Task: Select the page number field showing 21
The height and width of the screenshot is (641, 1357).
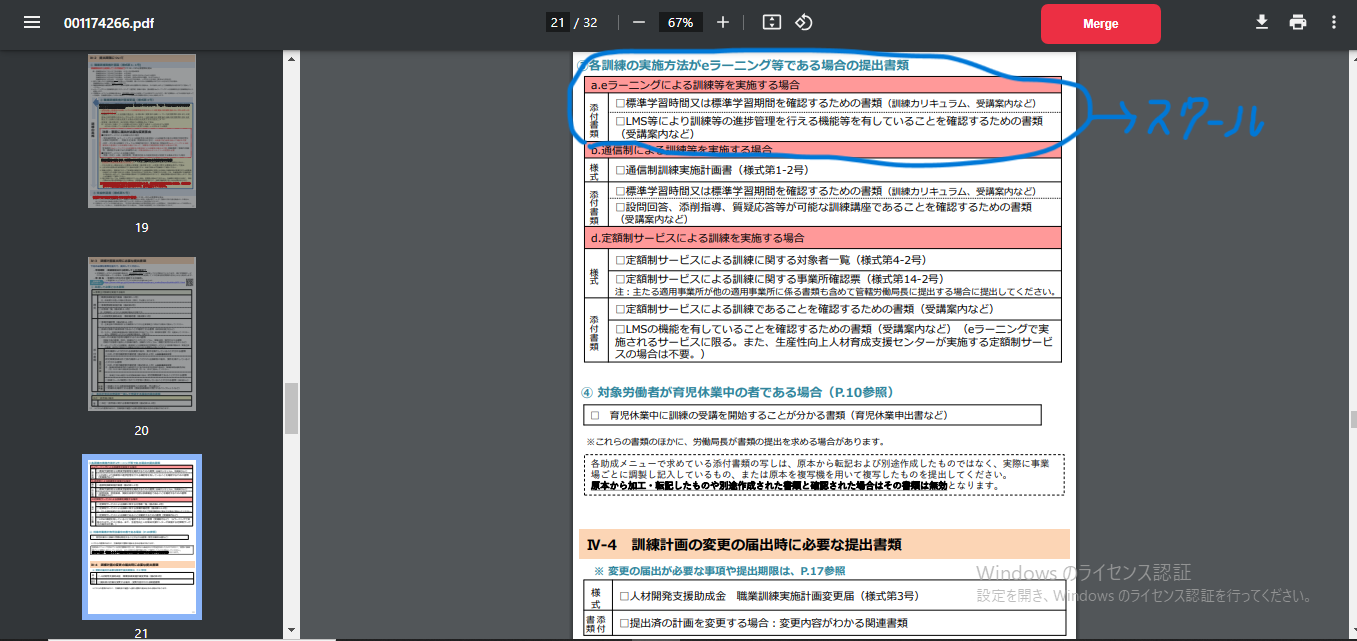Action: (558, 22)
